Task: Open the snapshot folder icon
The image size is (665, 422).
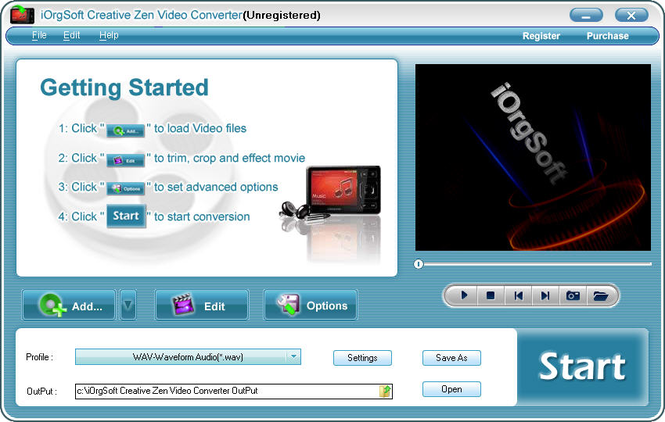Action: click(601, 295)
